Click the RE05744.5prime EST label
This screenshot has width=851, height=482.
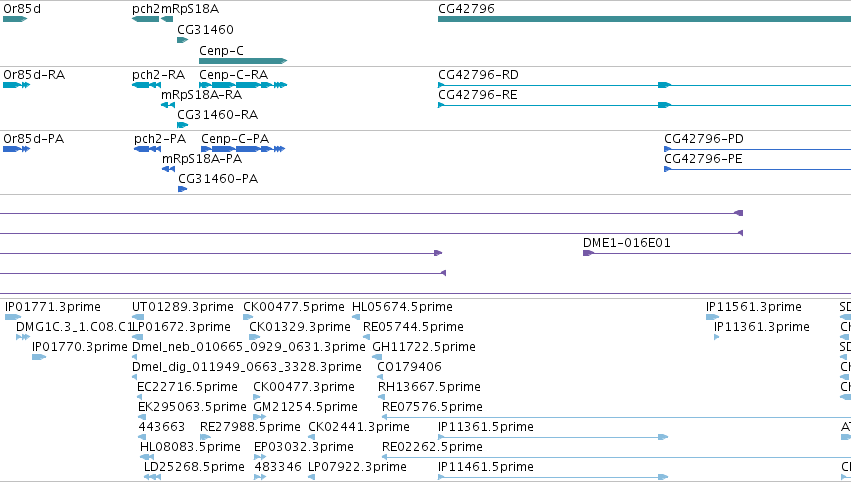pos(414,327)
